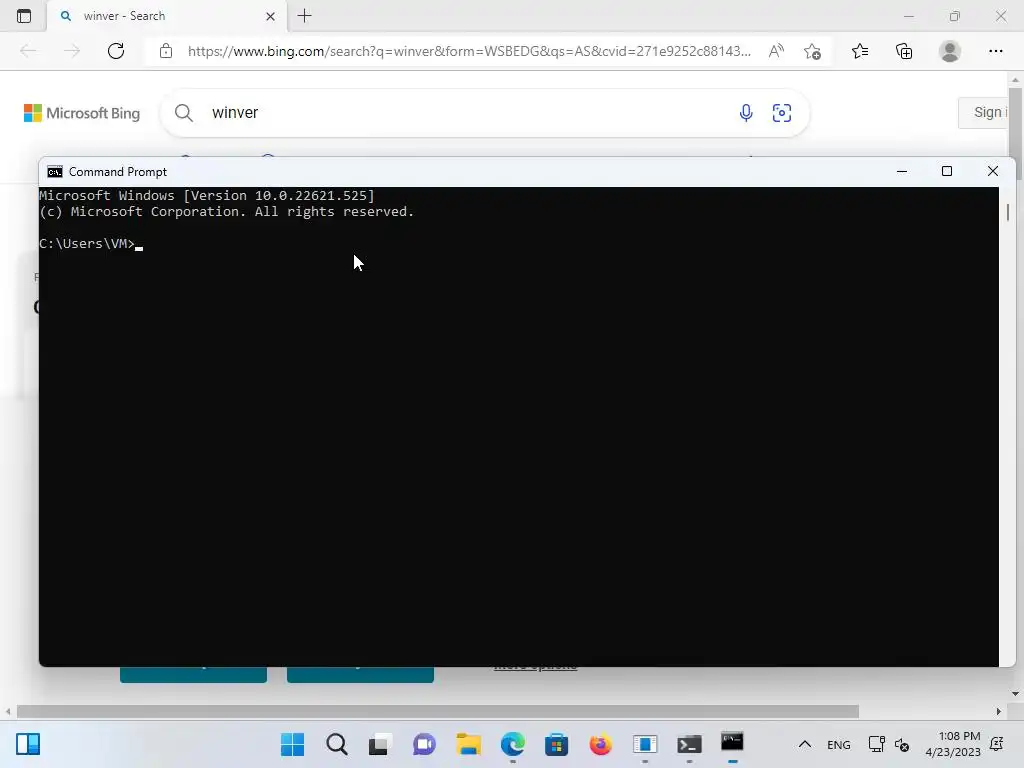
Task: Add this page to favorites star
Action: (812, 51)
